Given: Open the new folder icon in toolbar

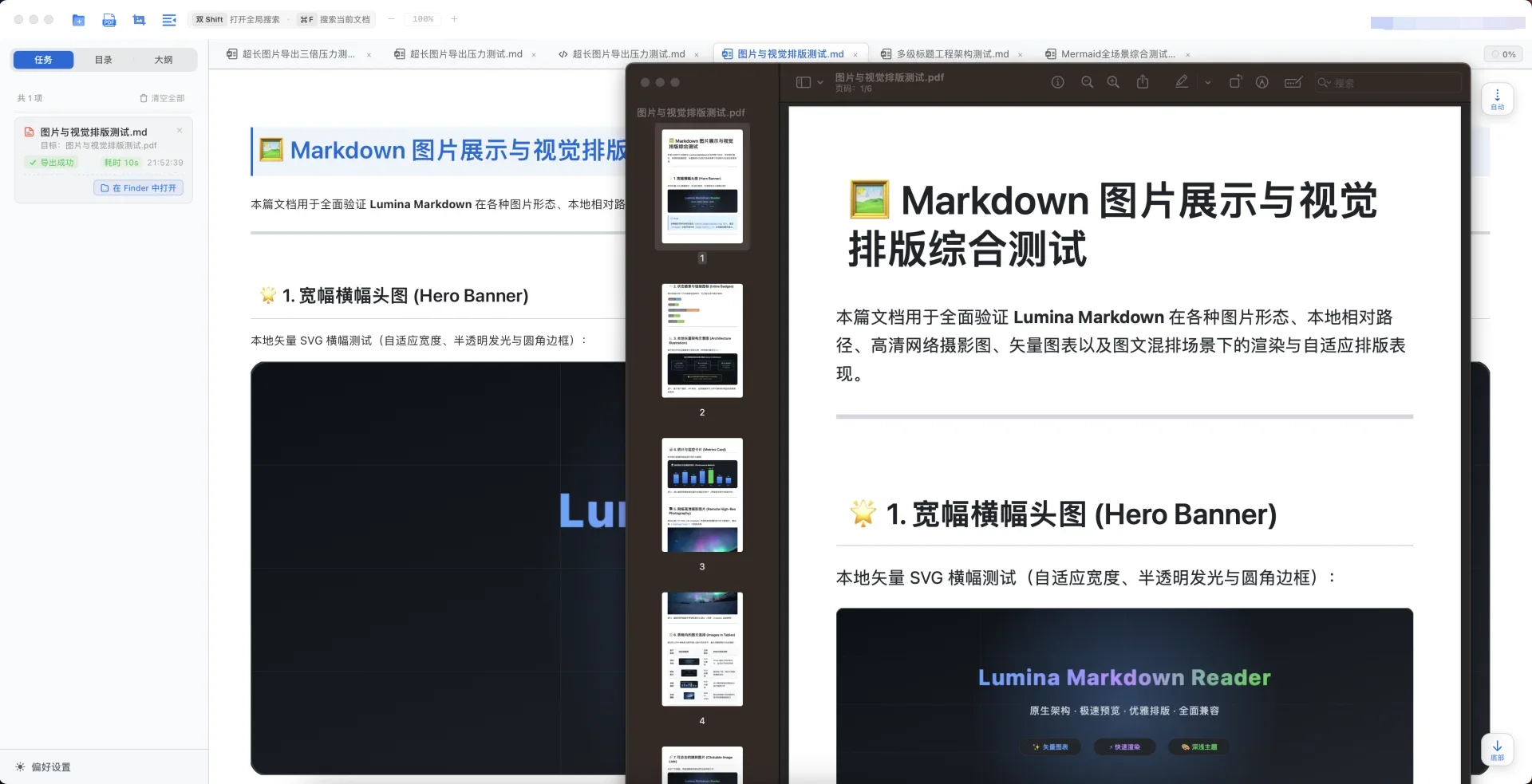Looking at the screenshot, I should pos(78,20).
